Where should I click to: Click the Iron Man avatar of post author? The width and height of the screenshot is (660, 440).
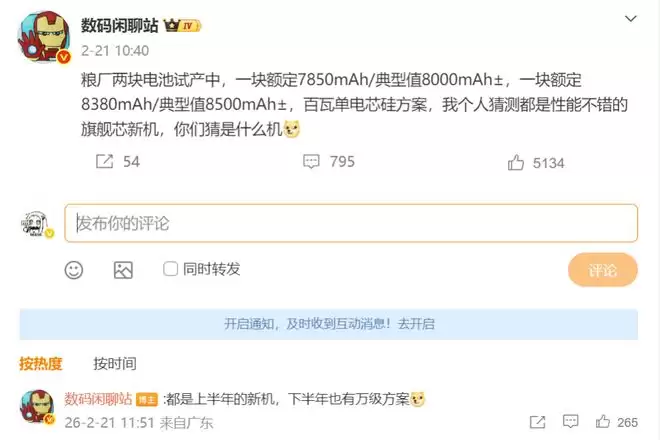pyautogui.click(x=44, y=37)
